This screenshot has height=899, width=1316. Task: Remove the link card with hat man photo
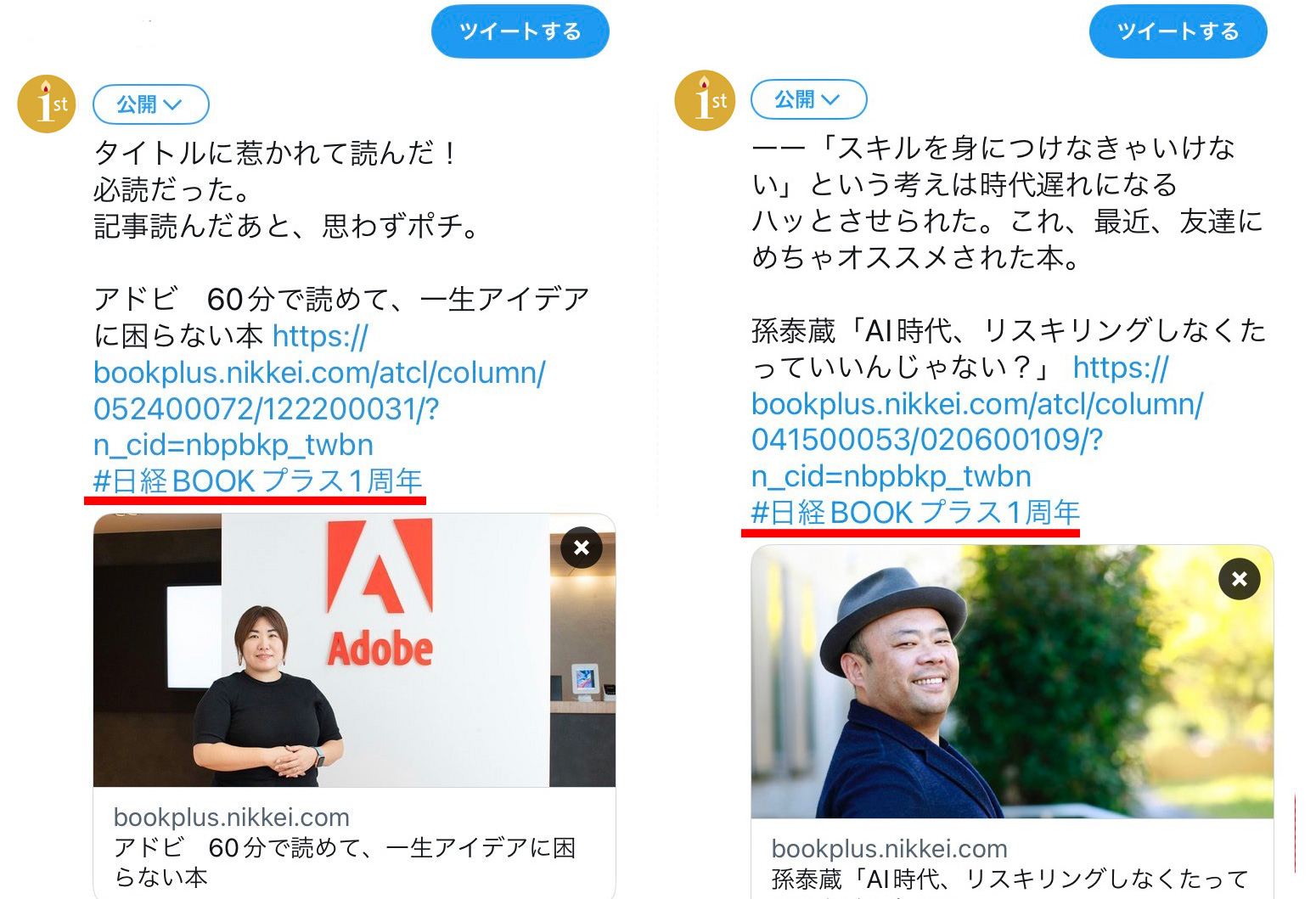[1240, 579]
